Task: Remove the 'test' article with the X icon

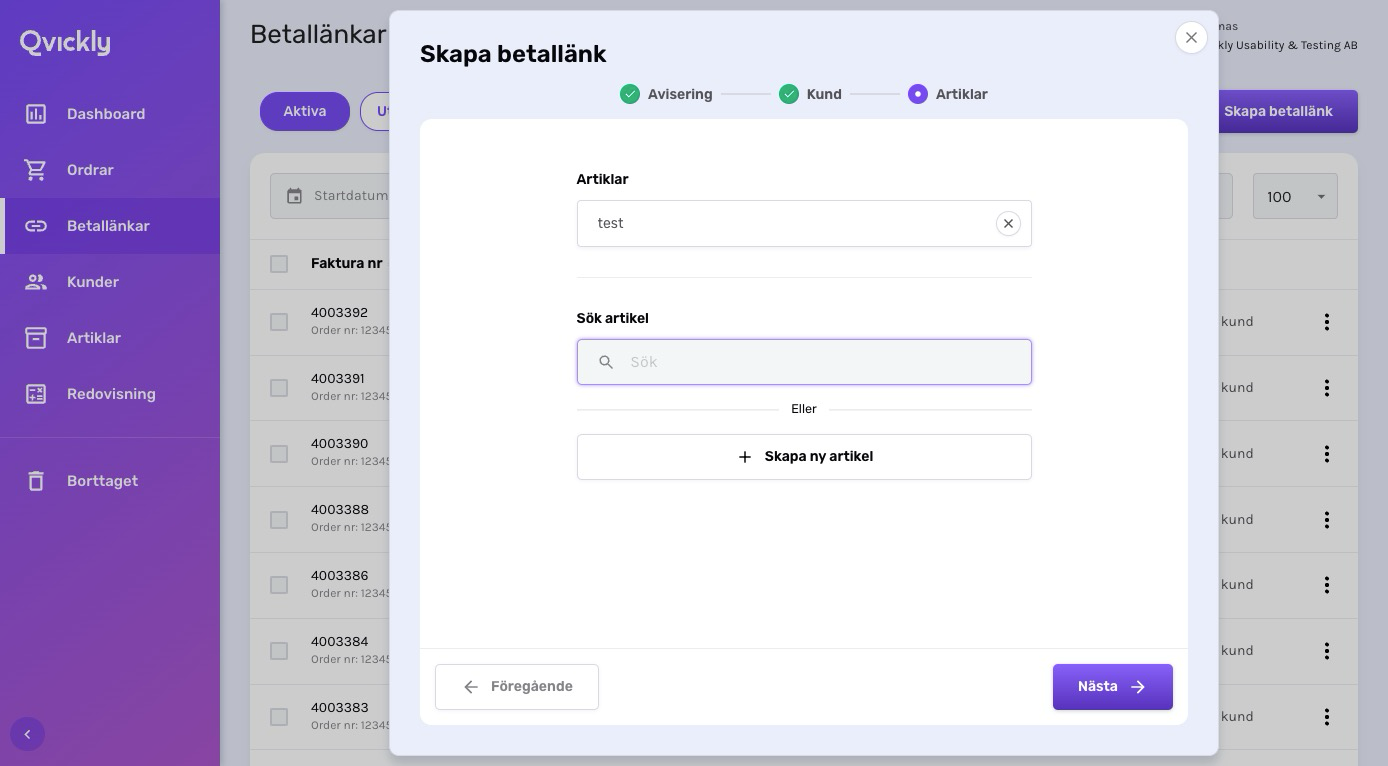Action: tap(1008, 224)
